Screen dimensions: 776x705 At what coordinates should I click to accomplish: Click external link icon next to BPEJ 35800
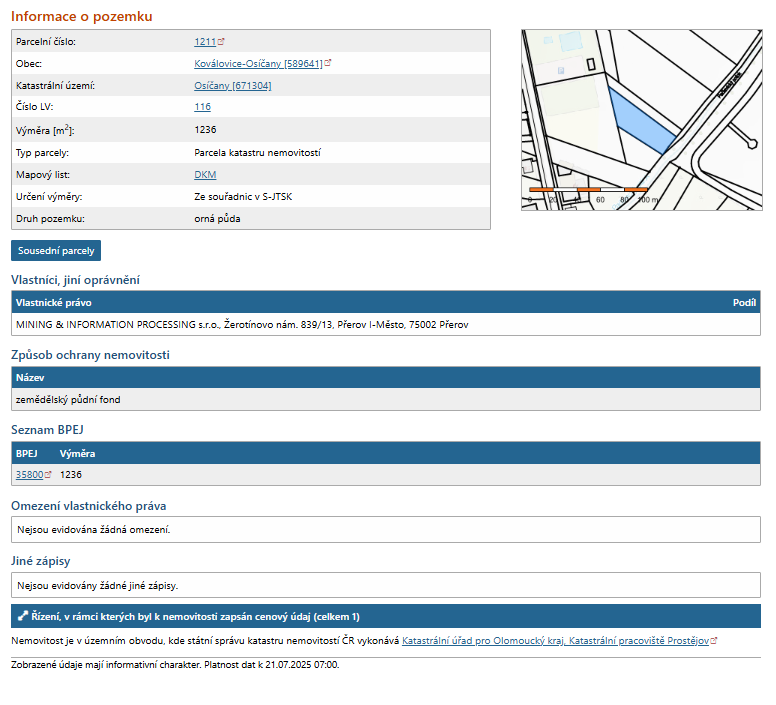coord(48,475)
